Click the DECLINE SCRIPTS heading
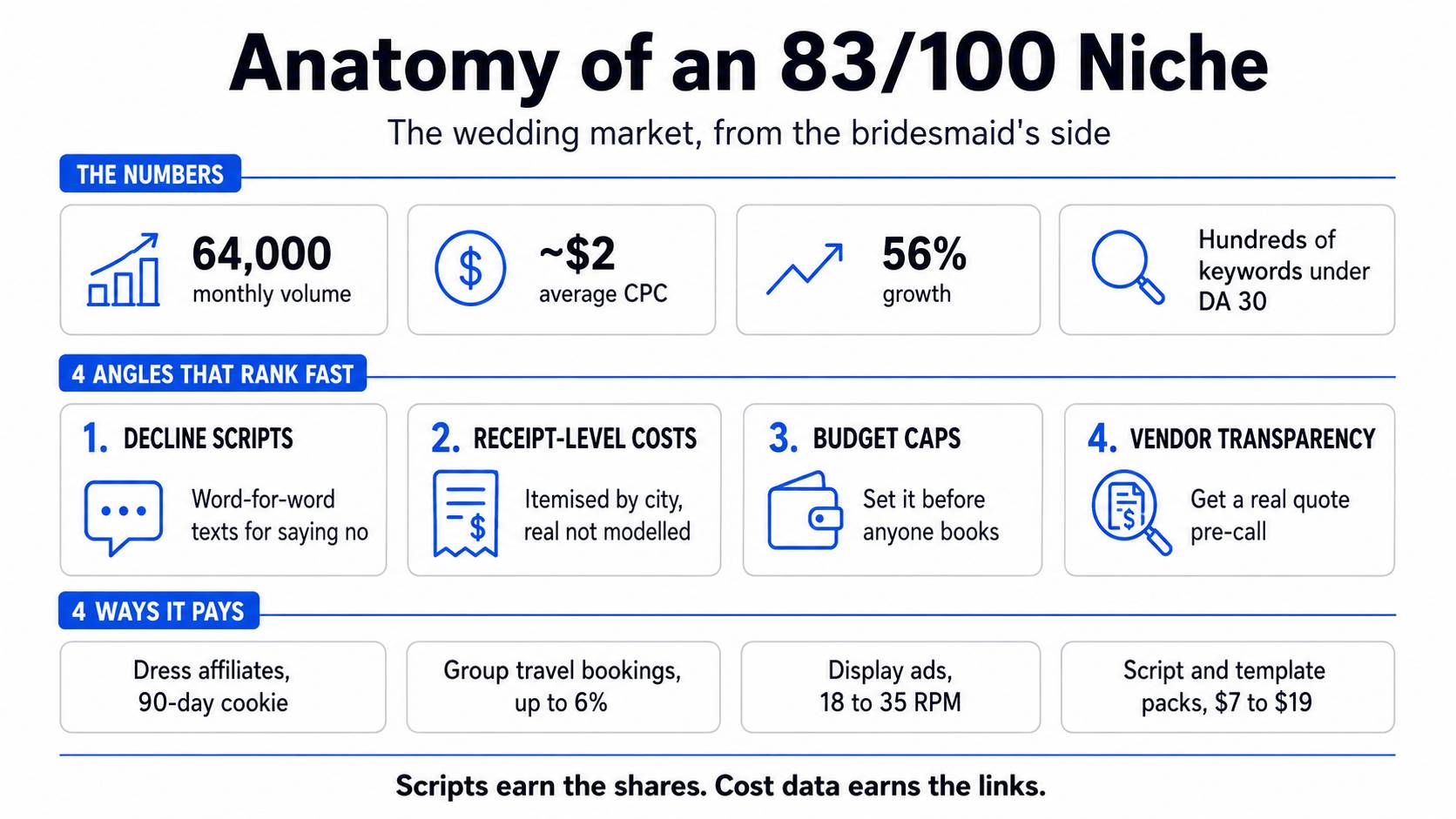 pos(208,439)
